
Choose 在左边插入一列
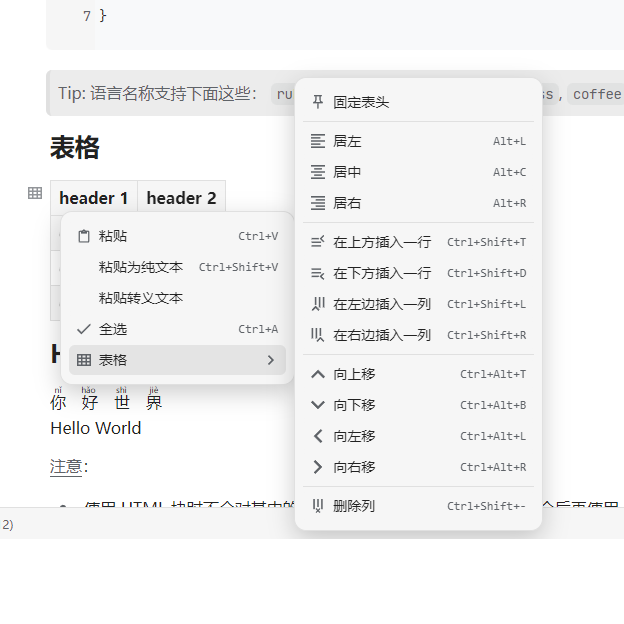pos(418,304)
